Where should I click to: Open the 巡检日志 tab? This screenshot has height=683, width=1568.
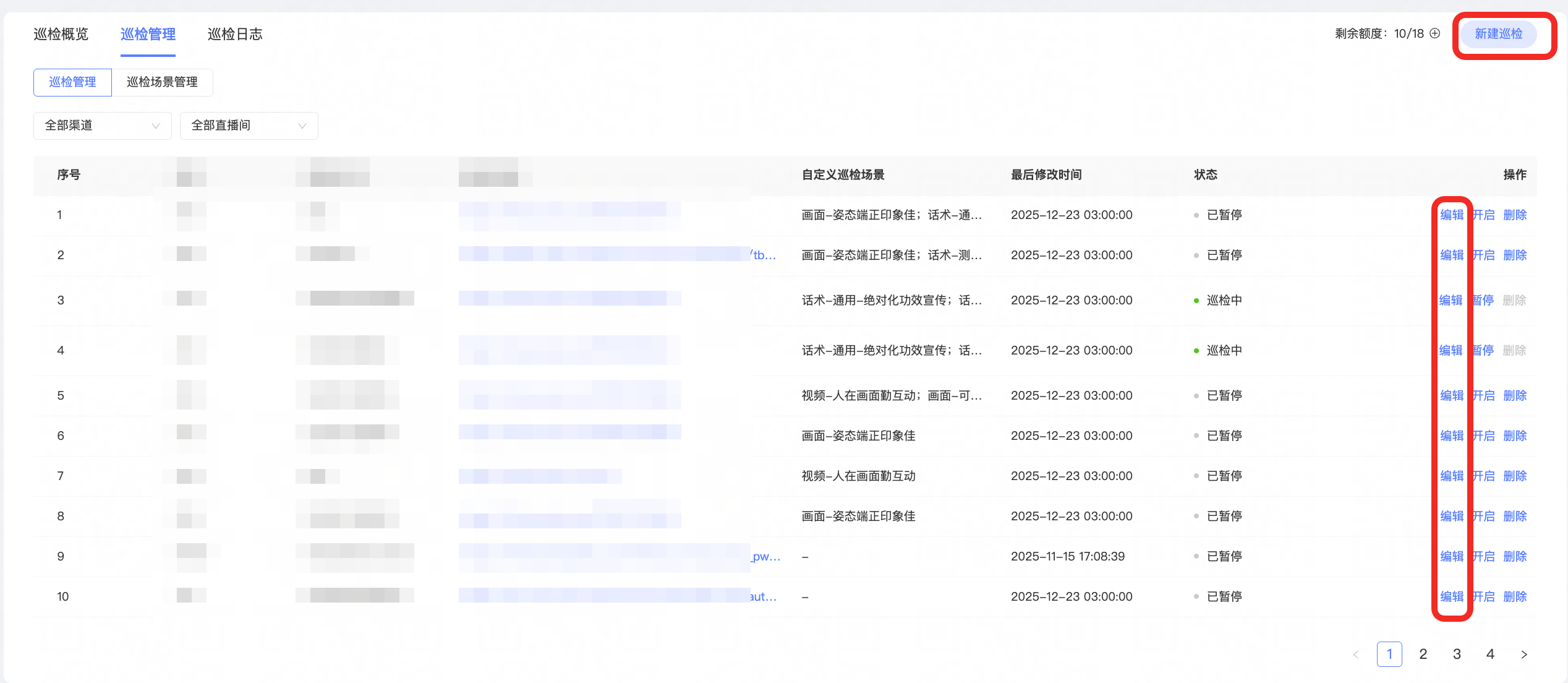(235, 34)
